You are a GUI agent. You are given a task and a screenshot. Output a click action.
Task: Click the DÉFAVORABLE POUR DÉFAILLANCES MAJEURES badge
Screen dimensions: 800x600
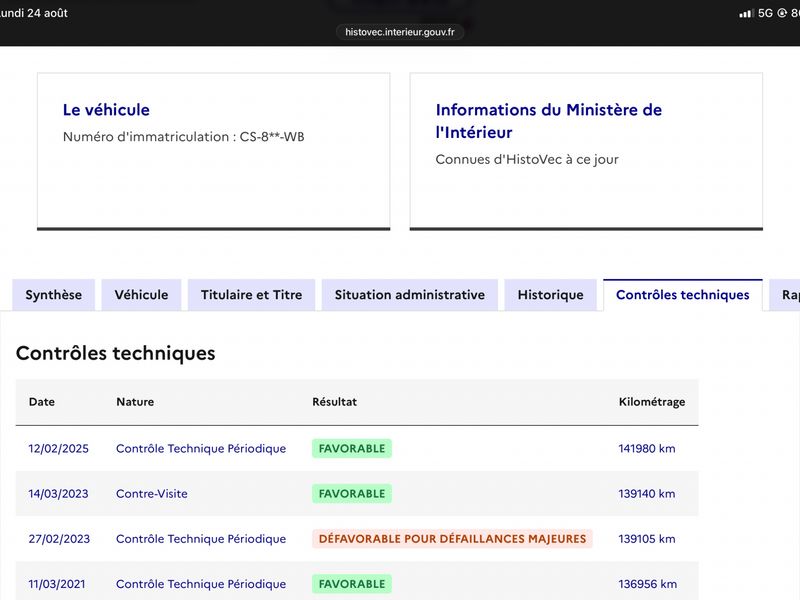(453, 539)
